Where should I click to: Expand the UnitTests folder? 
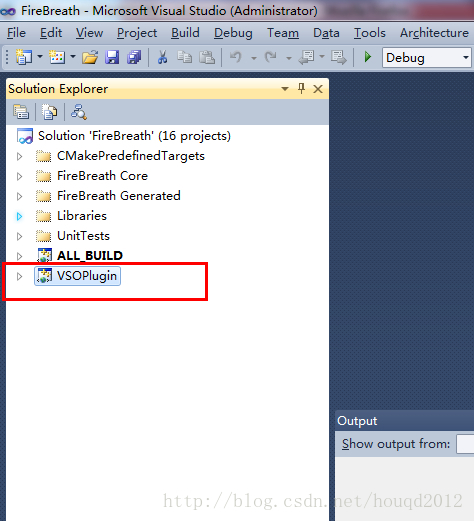click(x=19, y=236)
